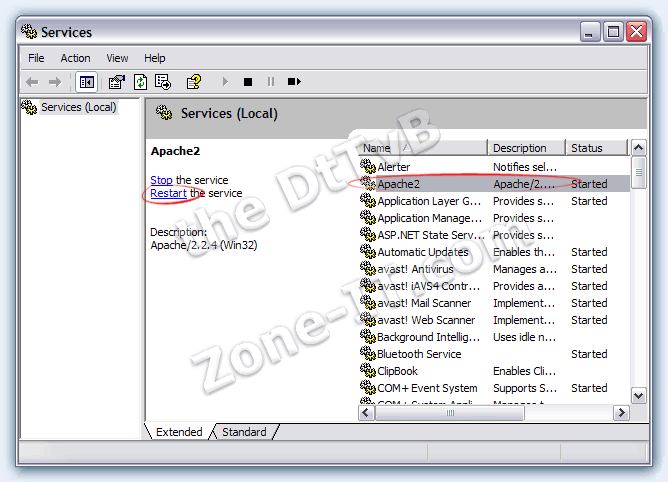The width and height of the screenshot is (668, 482).
Task: Click the Refresh toolbar icon
Action: click(140, 82)
